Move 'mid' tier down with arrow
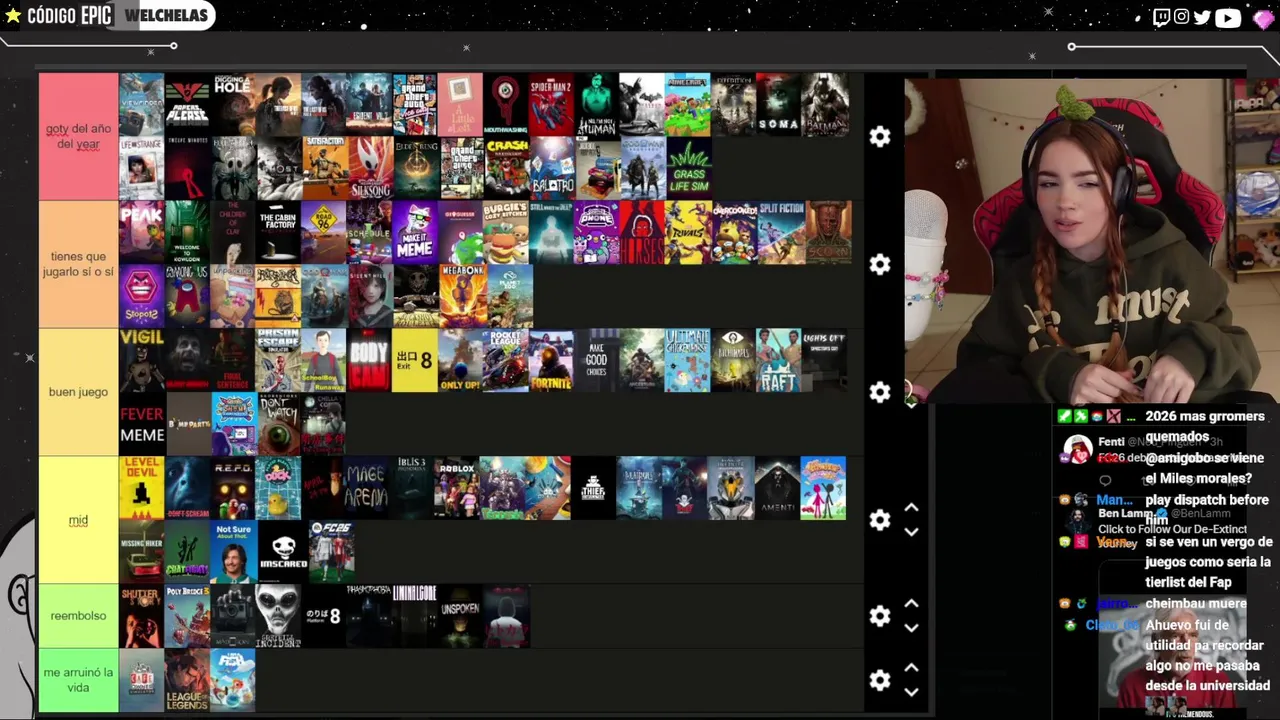 pyautogui.click(x=911, y=532)
